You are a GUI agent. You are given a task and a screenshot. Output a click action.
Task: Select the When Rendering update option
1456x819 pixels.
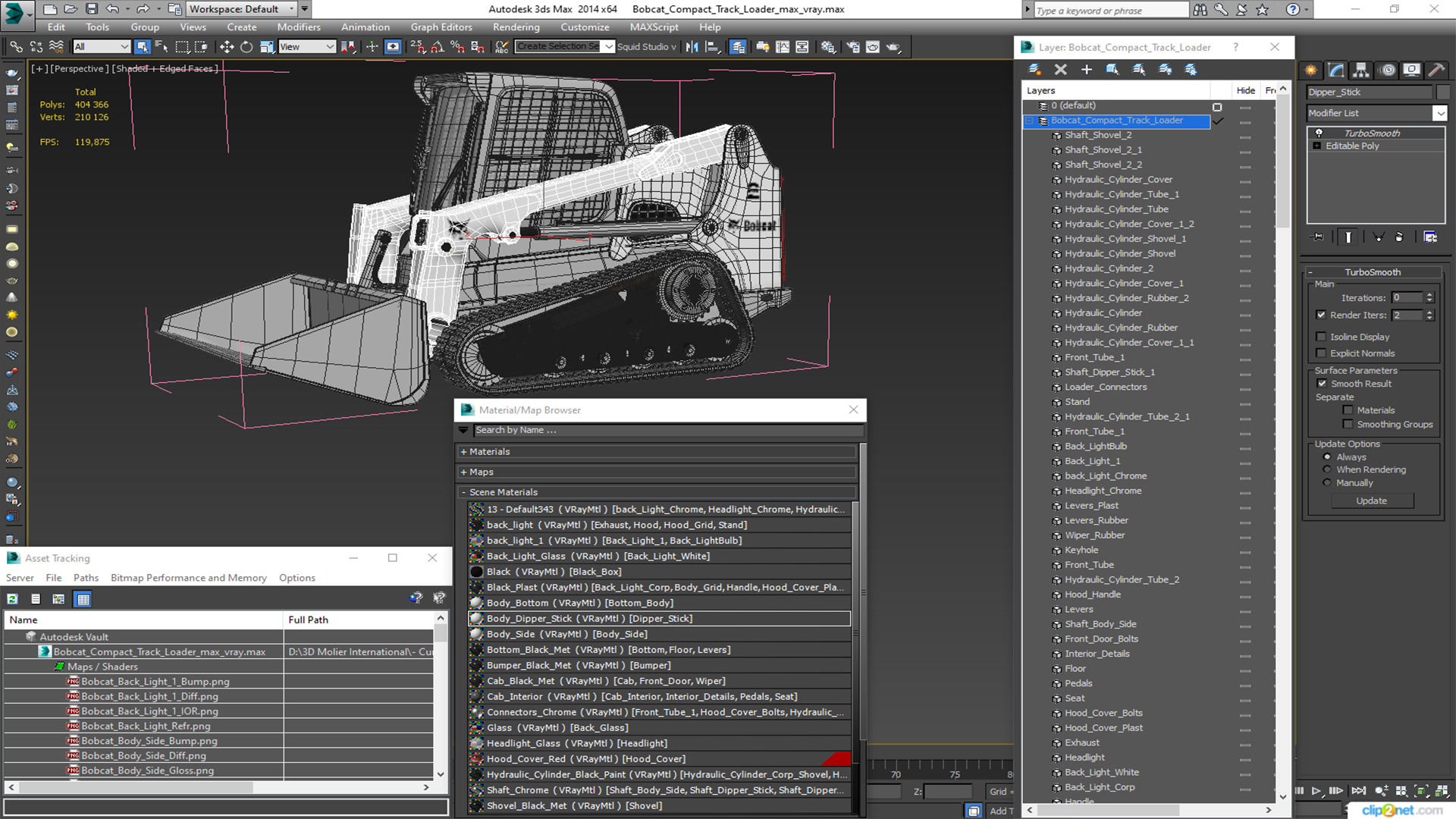(1327, 470)
